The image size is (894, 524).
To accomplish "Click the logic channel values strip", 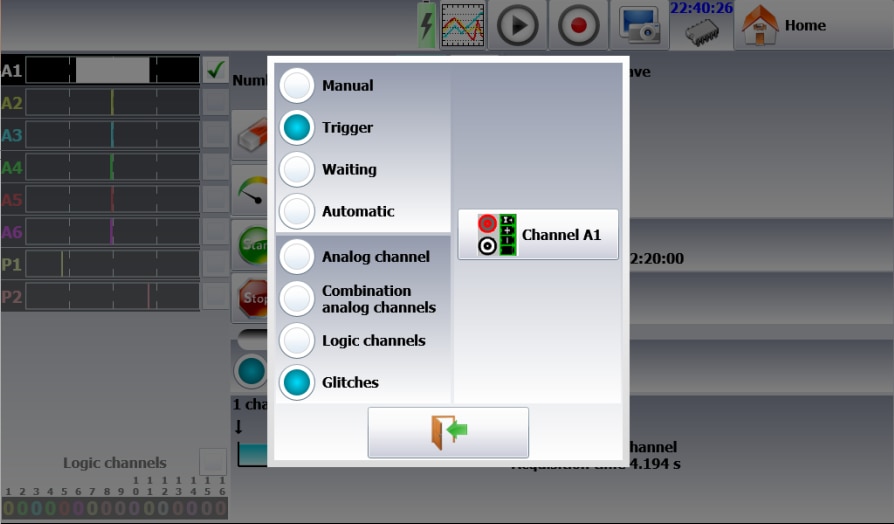I will coord(115,508).
